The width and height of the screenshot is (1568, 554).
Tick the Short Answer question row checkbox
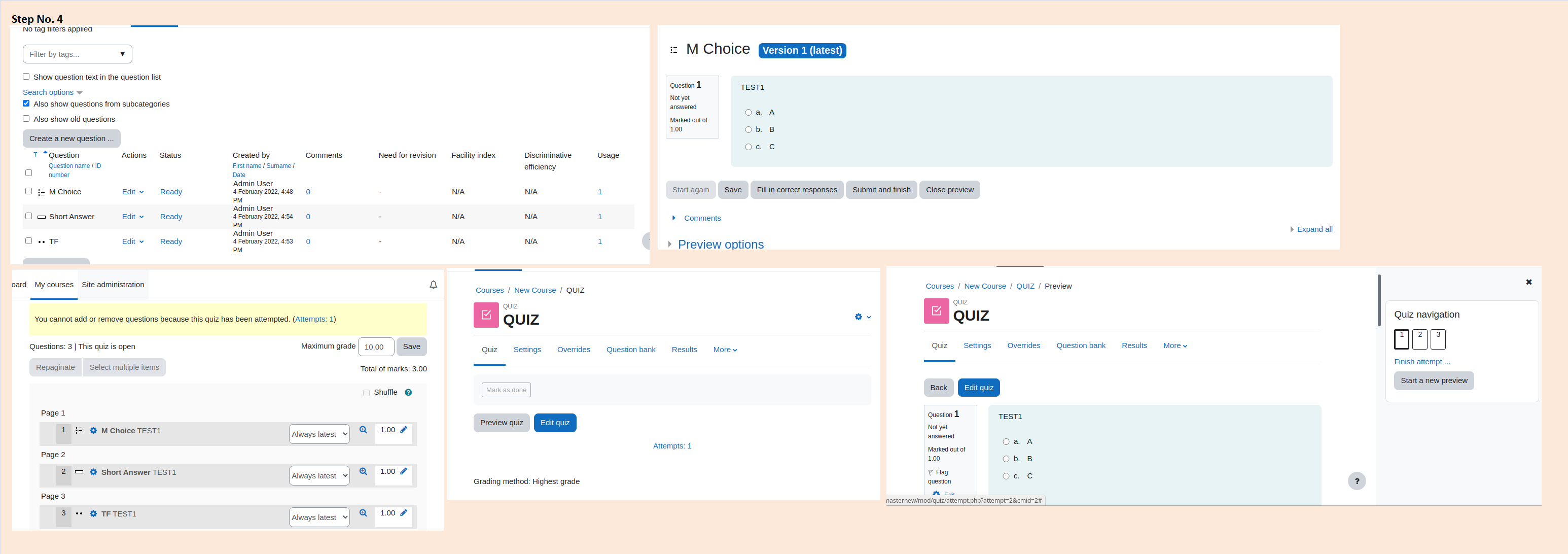click(28, 216)
